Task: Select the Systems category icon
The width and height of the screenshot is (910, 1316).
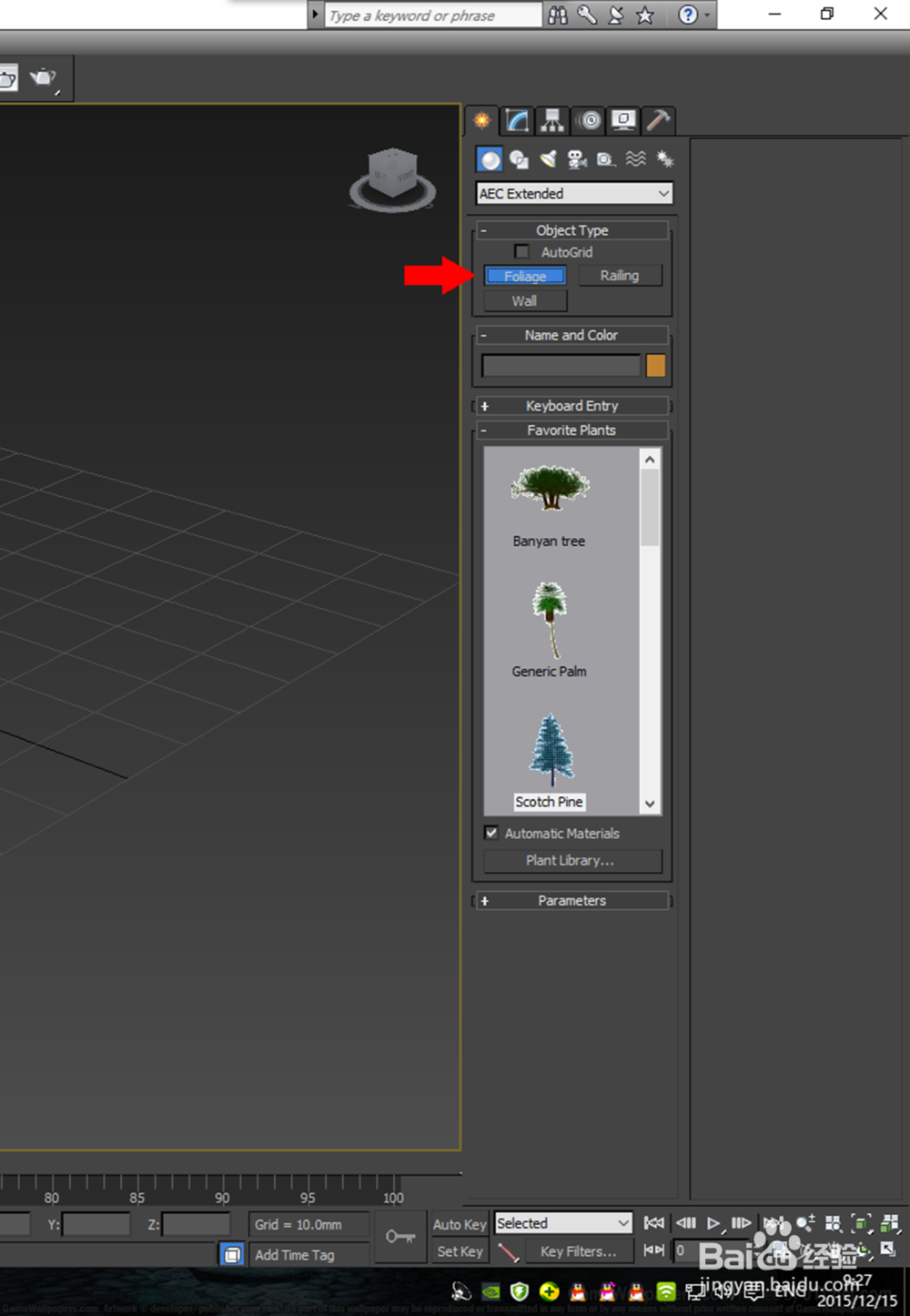Action: coord(664,160)
